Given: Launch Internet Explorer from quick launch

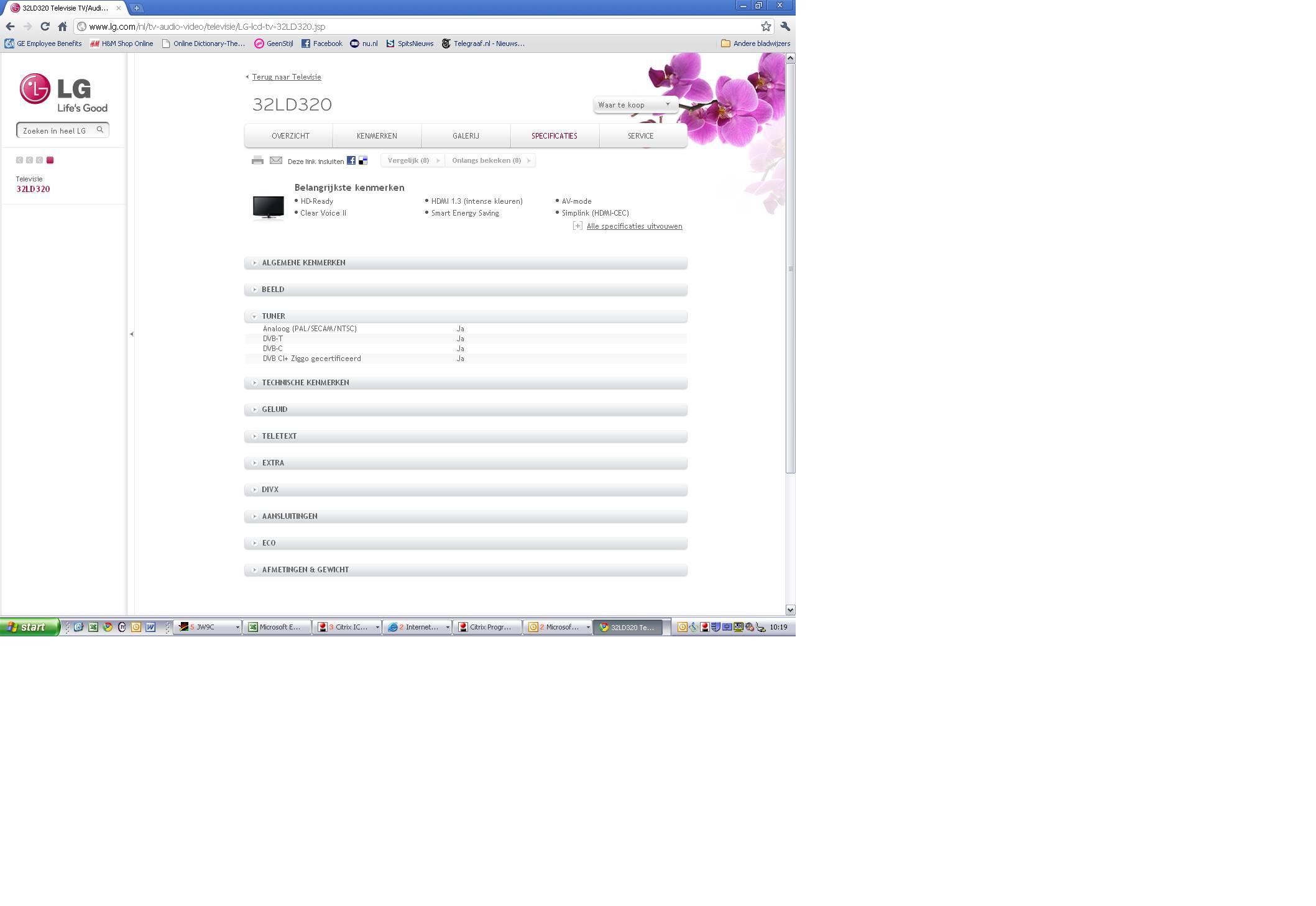Looking at the screenshot, I should pyautogui.click(x=78, y=627).
